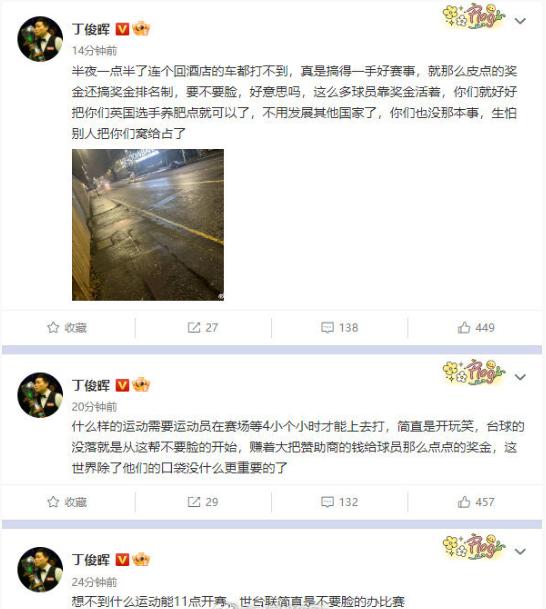Open 丁俊晖 username link on the third post
The width and height of the screenshot is (546, 609).
[x=91, y=560]
